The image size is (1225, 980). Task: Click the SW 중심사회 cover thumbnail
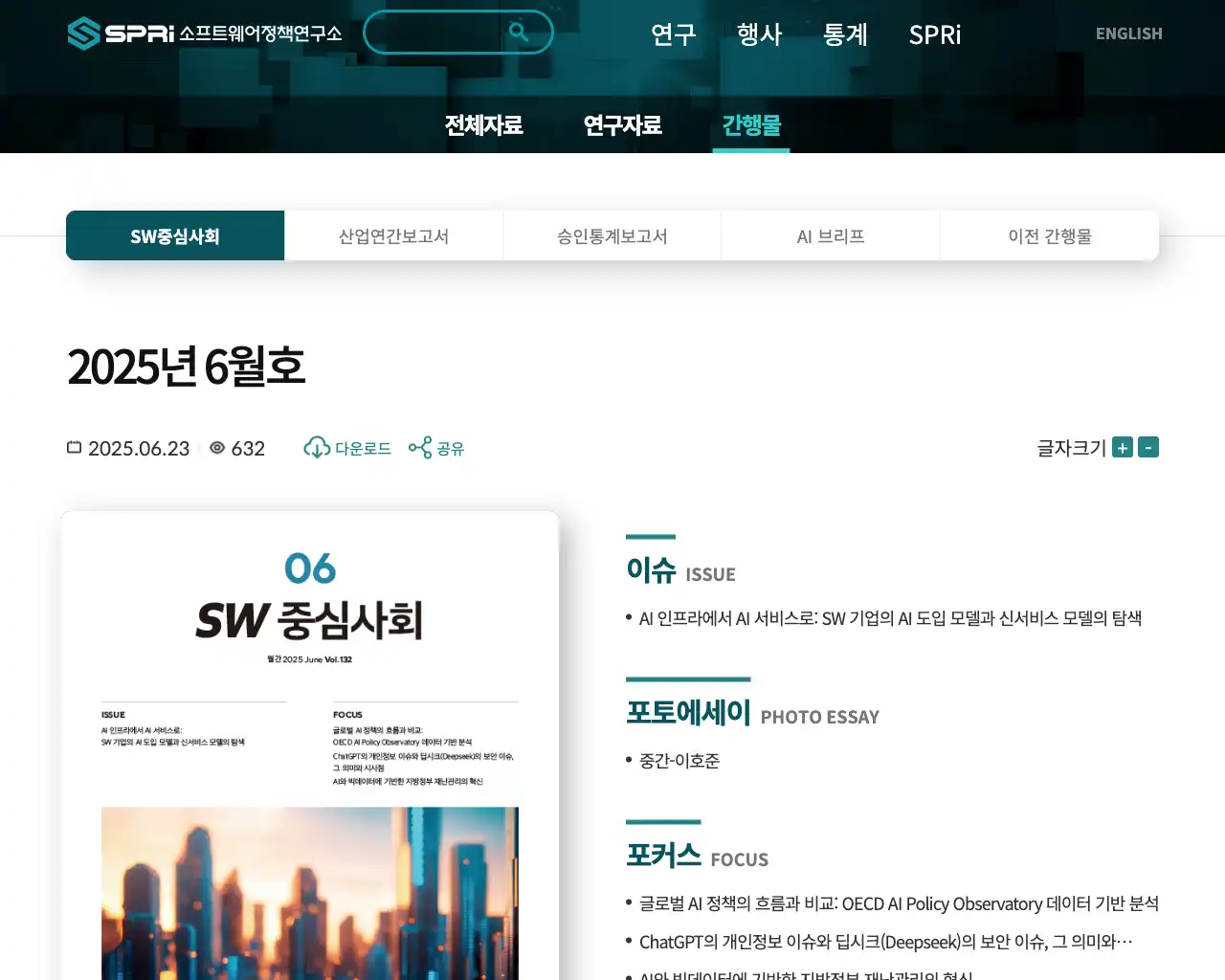click(x=310, y=746)
